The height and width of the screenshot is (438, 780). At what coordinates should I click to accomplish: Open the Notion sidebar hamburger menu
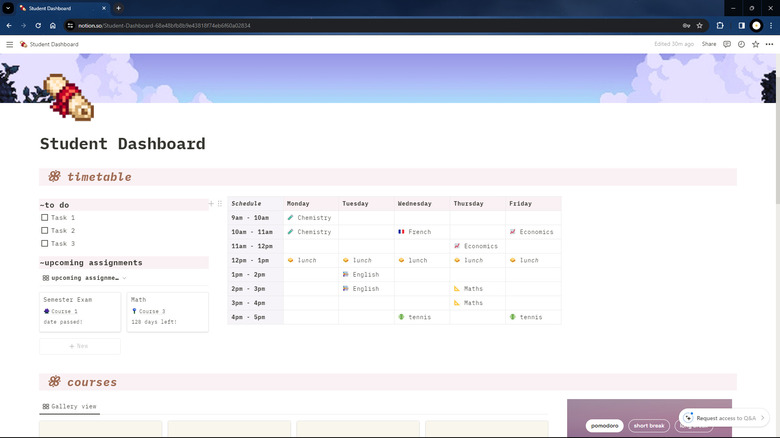point(9,44)
